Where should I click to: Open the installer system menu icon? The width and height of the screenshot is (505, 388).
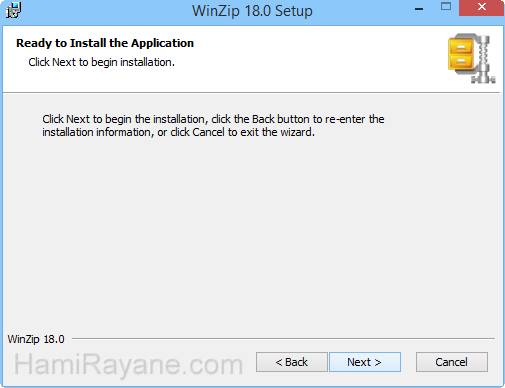(13, 10)
